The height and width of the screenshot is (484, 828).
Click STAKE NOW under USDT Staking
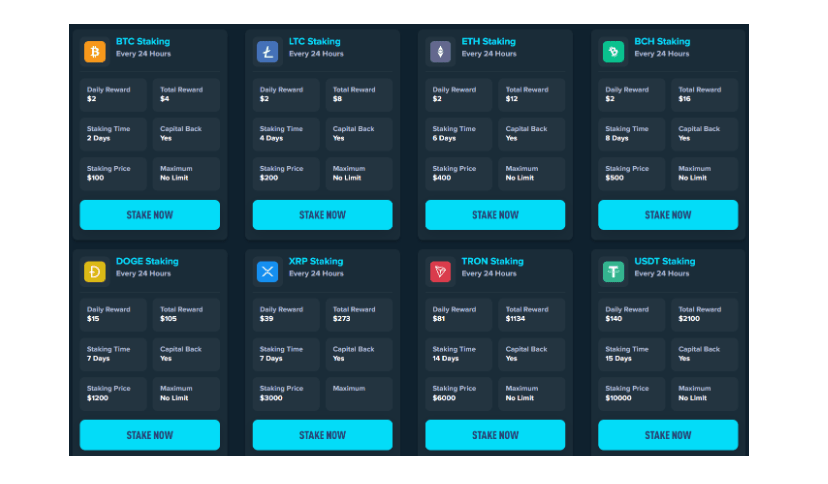pos(668,435)
